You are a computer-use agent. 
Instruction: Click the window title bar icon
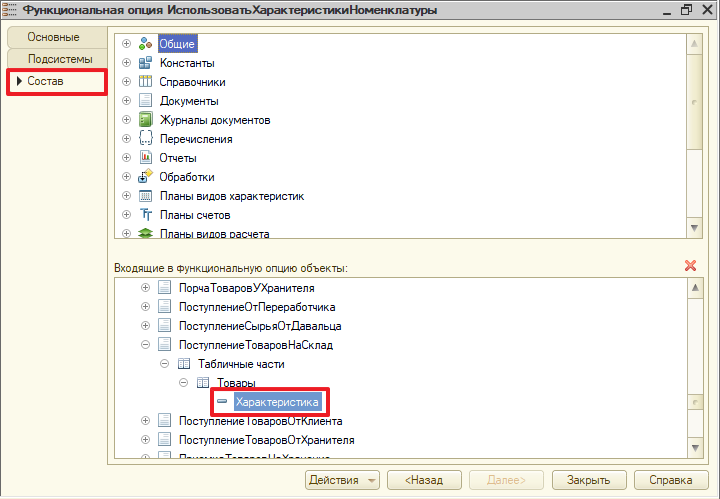pyautogui.click(x=9, y=10)
